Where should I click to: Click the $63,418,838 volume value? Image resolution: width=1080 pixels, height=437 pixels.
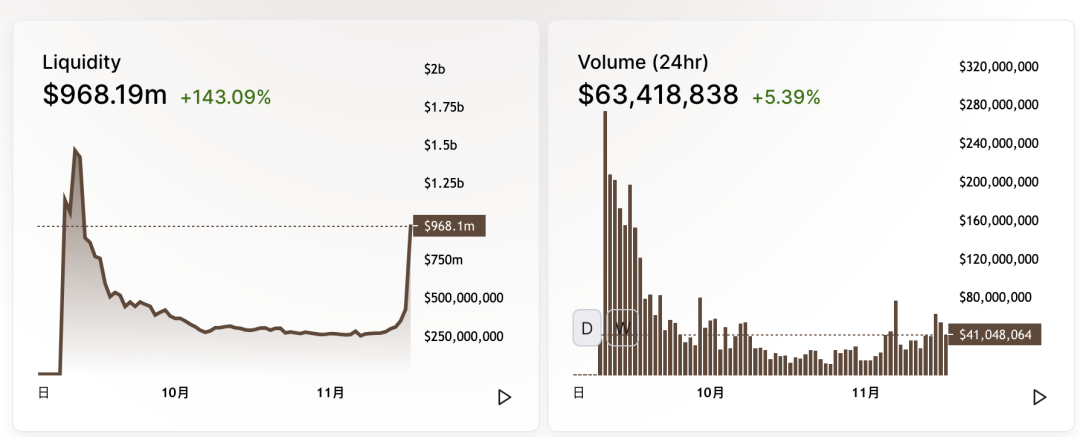pos(658,94)
